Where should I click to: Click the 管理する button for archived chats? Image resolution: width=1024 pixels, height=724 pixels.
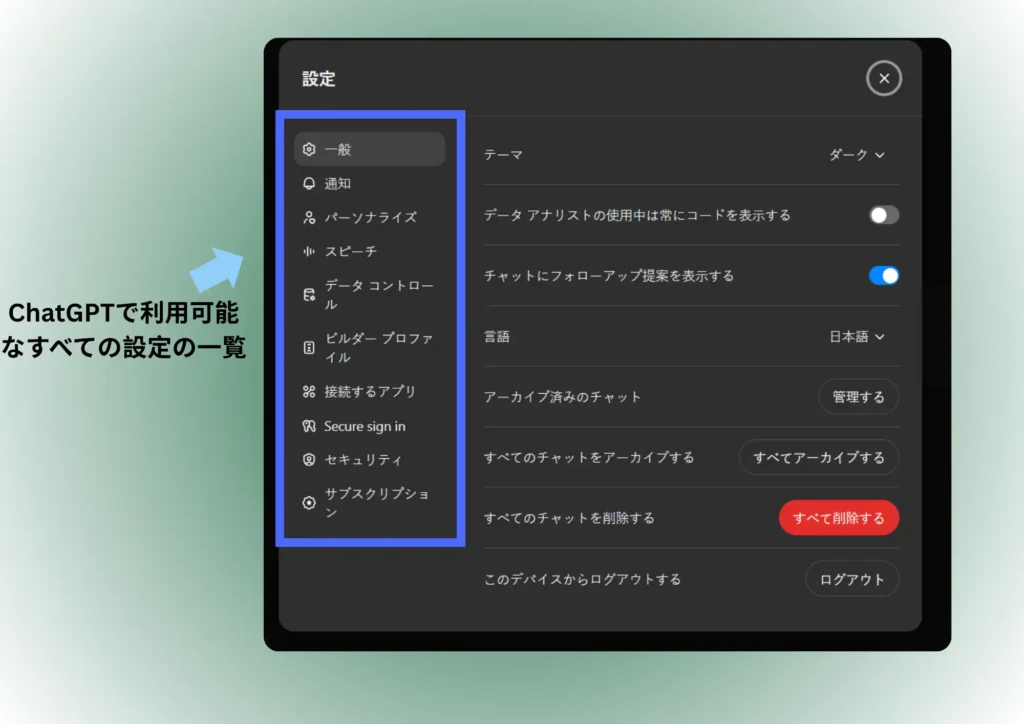858,397
